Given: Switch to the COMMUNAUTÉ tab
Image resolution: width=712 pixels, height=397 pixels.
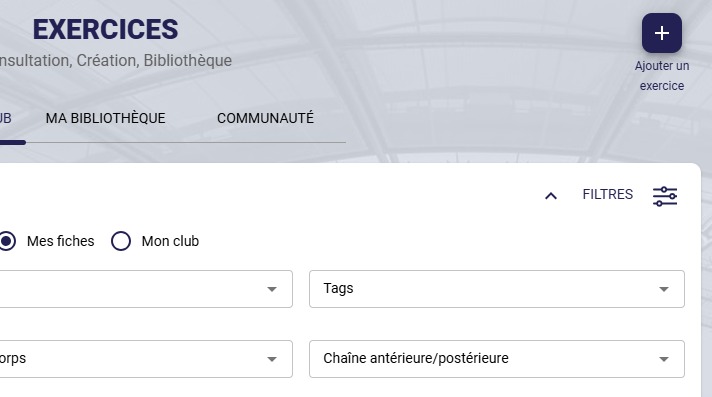Looking at the screenshot, I should point(265,118).
